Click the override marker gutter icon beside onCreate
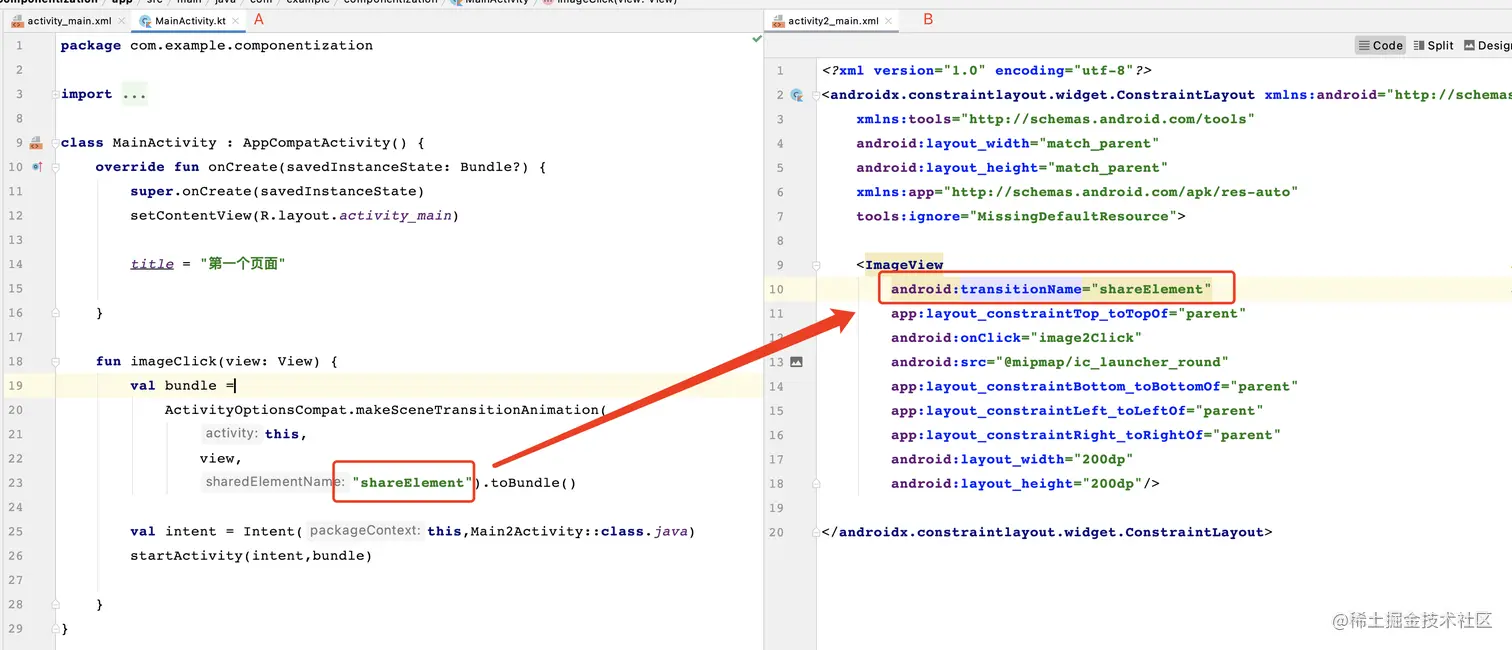1512x650 pixels. [x=36, y=167]
